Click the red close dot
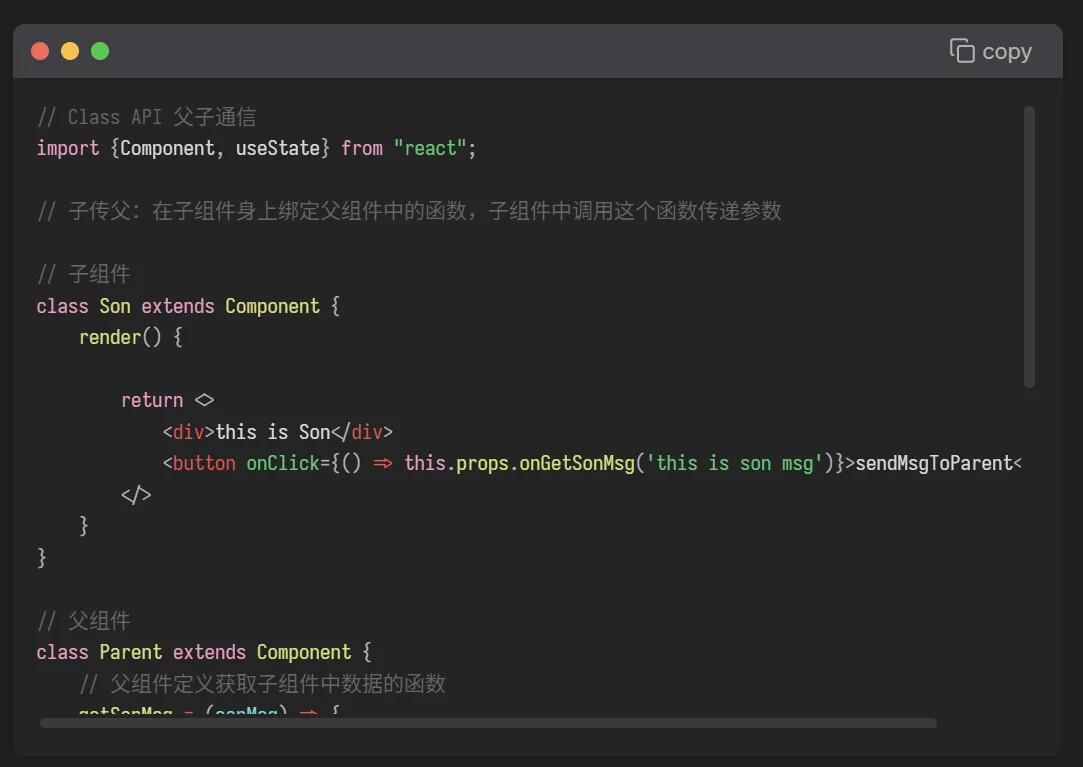The height and width of the screenshot is (767, 1083). [40, 51]
